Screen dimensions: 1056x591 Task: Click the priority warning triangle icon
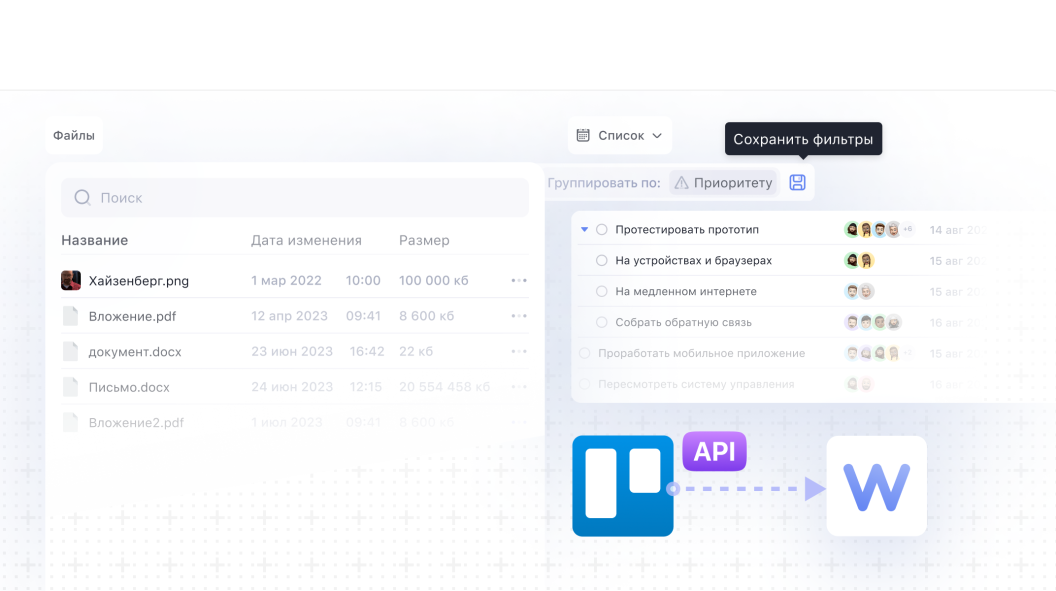[x=682, y=182]
